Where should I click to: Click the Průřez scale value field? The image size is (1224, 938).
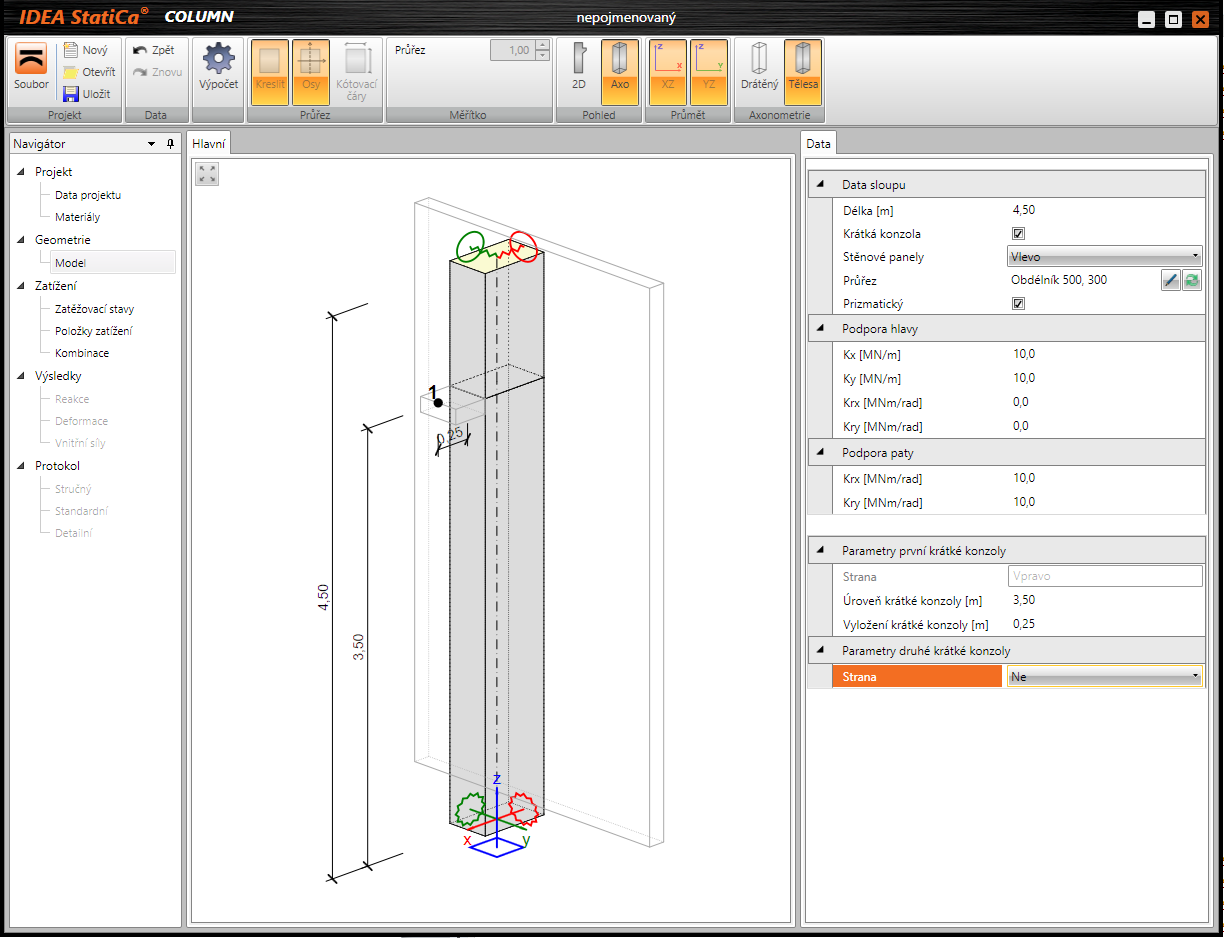[x=512, y=50]
